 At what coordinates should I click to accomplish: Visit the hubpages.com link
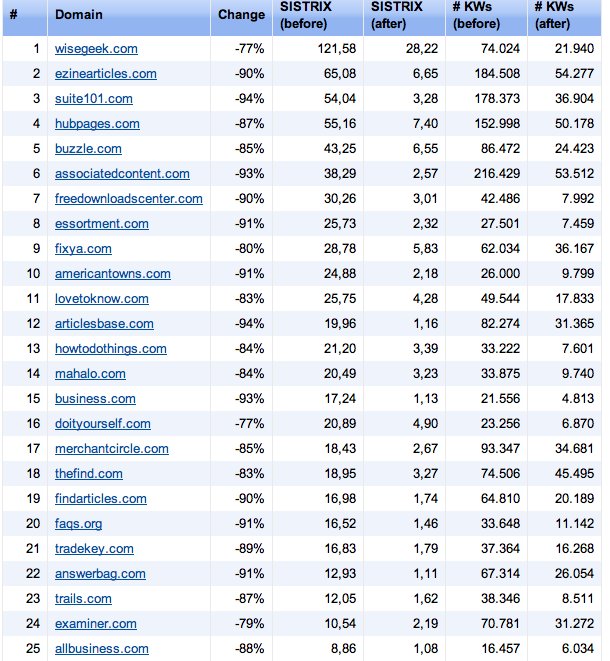coord(97,123)
